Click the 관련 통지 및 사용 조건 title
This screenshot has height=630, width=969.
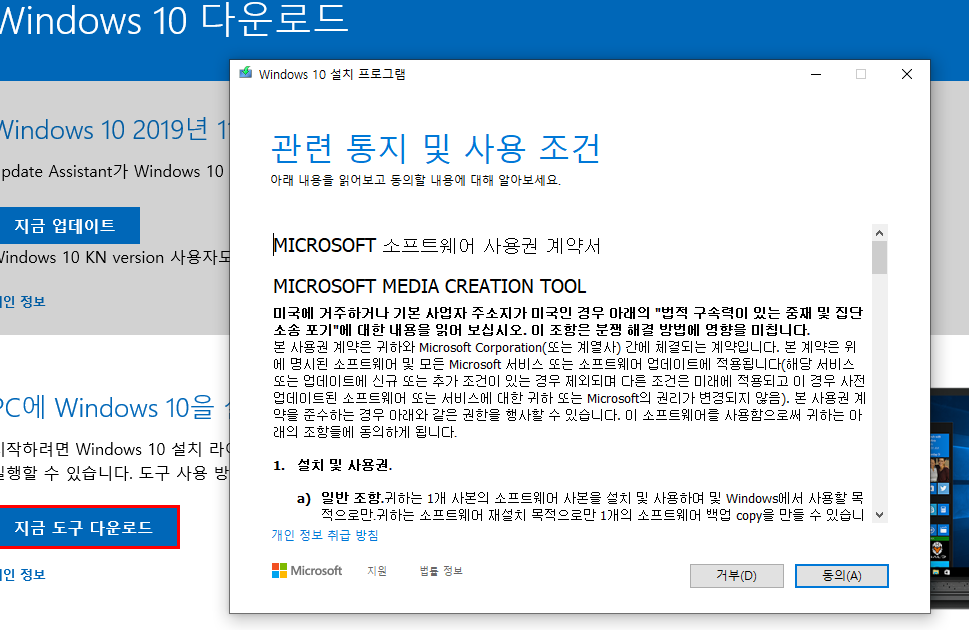pos(436,148)
